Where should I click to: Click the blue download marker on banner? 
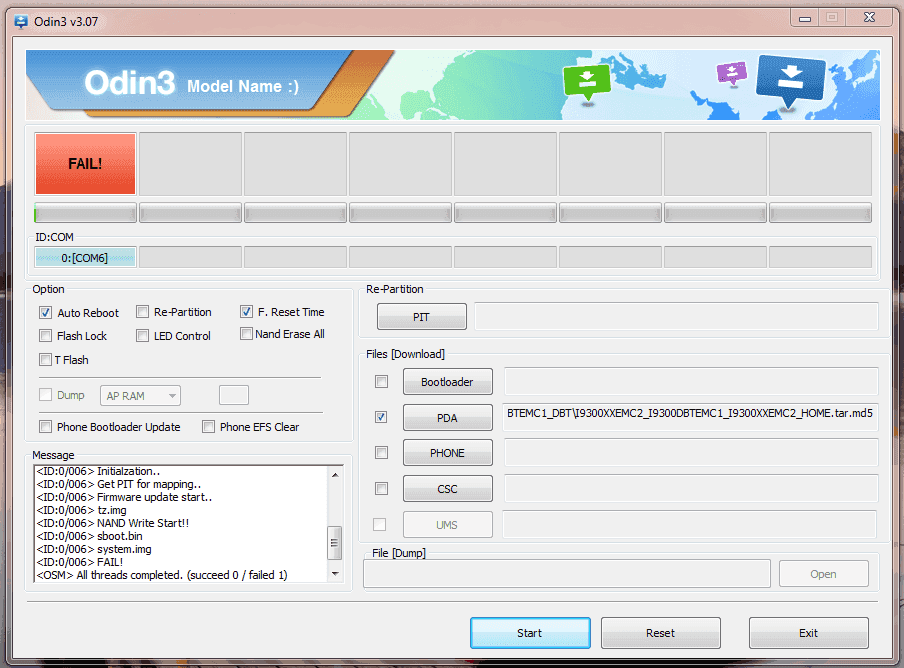point(790,81)
